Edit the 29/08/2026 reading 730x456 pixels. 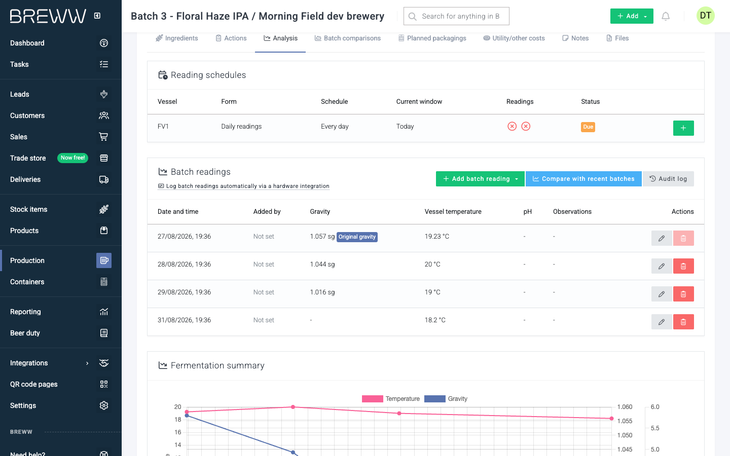click(x=661, y=294)
